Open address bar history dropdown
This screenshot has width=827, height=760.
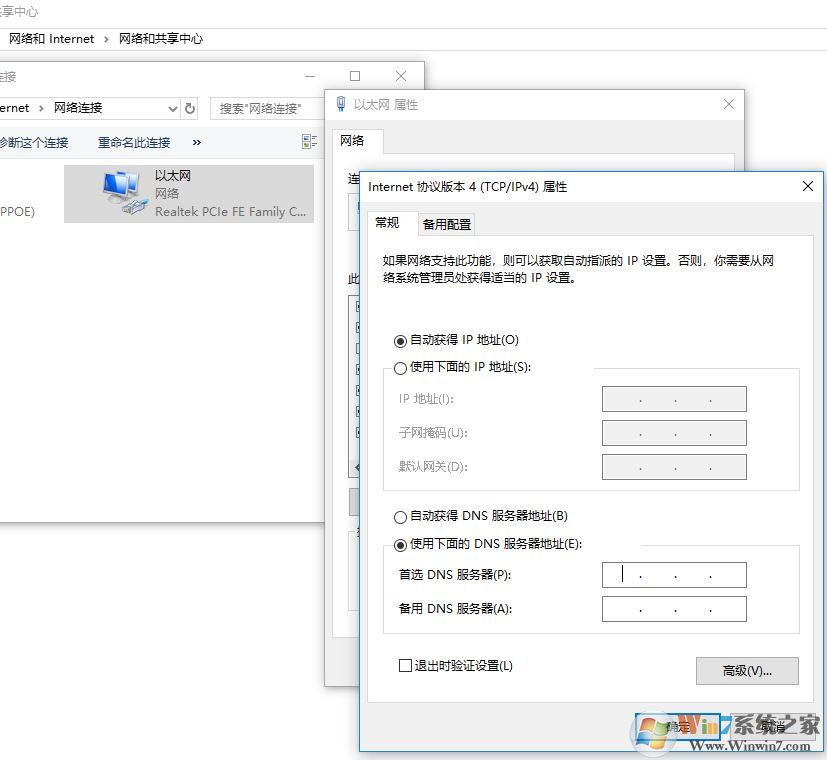coord(172,109)
